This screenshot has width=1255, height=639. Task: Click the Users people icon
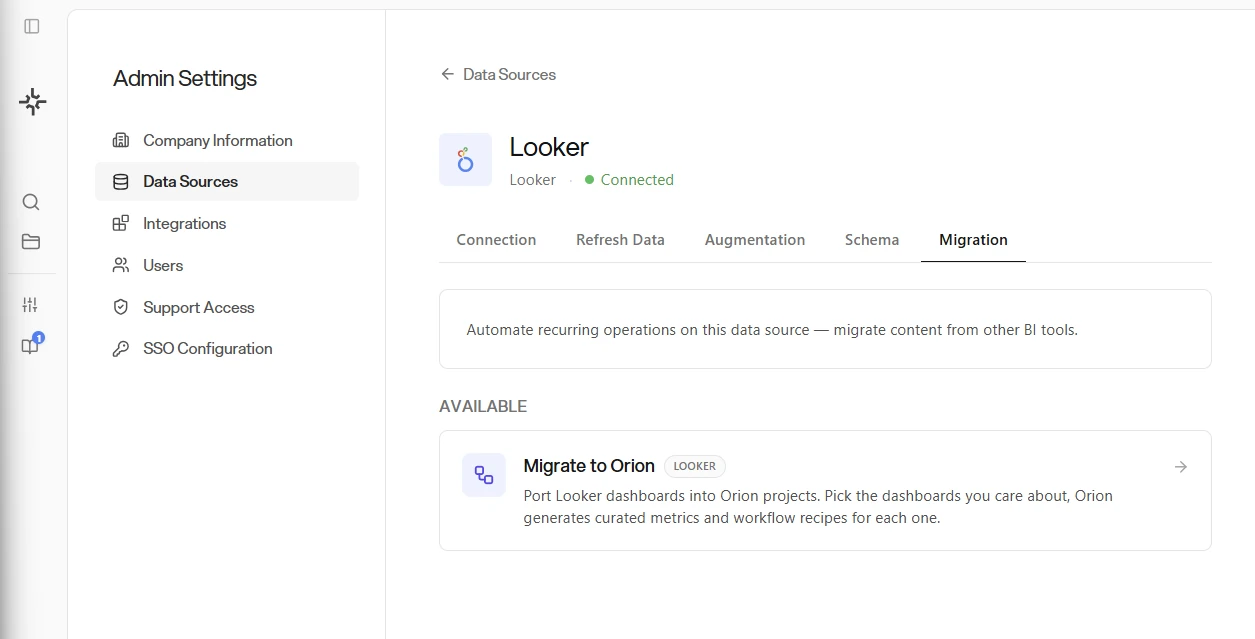121,265
